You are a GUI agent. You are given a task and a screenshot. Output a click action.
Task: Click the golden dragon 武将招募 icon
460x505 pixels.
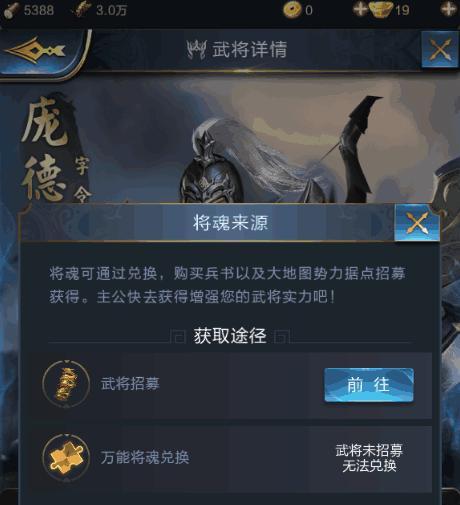click(66, 384)
